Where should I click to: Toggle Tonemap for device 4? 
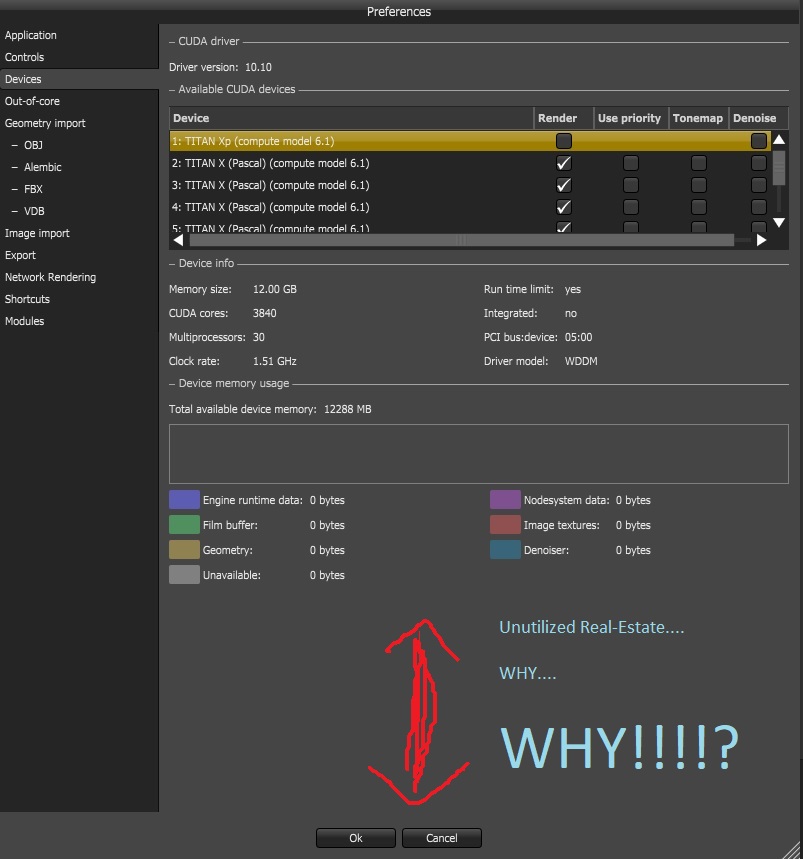pyautogui.click(x=698, y=207)
